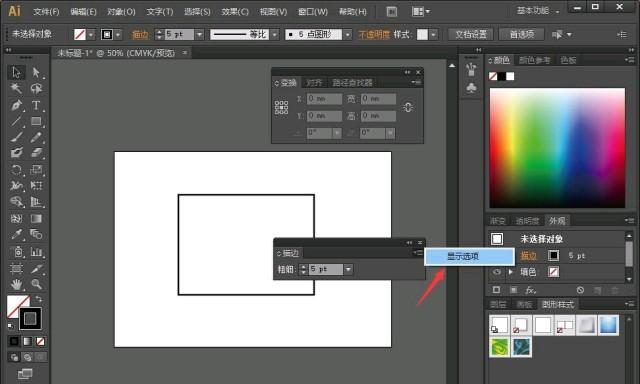Open the 对象(O) menu

coord(121,12)
